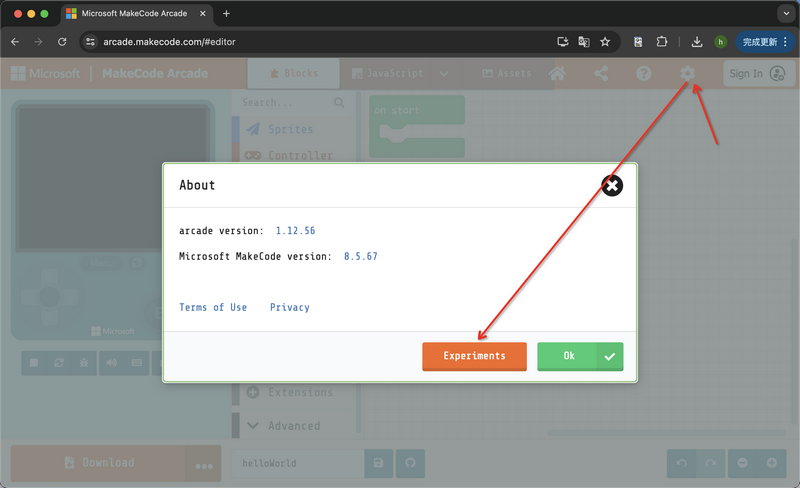The width and height of the screenshot is (800, 488).
Task: Click the Help question mark icon
Action: click(x=644, y=74)
